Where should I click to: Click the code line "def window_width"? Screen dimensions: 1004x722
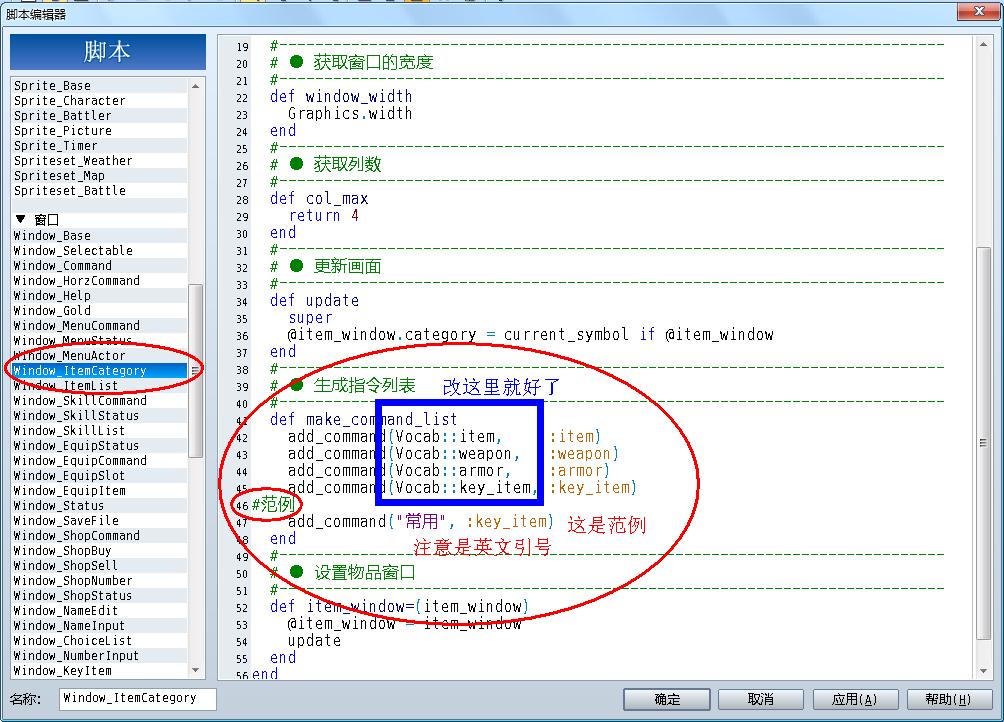(x=341, y=97)
